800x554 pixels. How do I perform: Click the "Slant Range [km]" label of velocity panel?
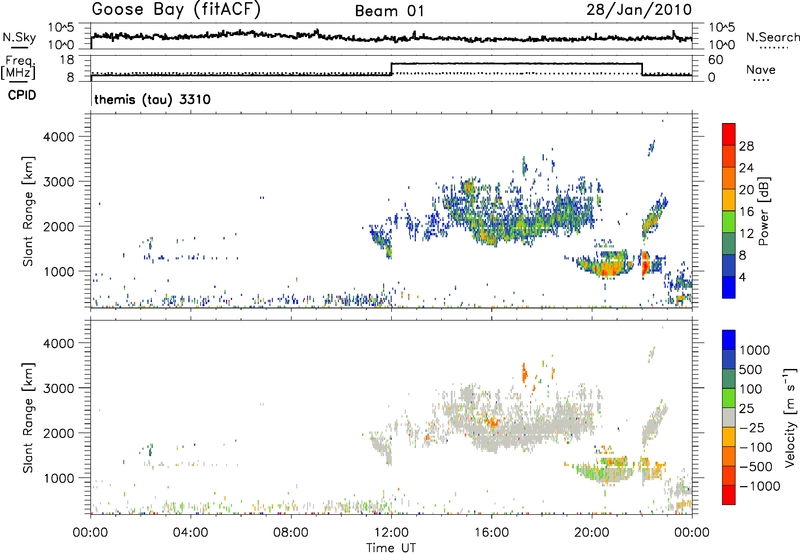28,418
